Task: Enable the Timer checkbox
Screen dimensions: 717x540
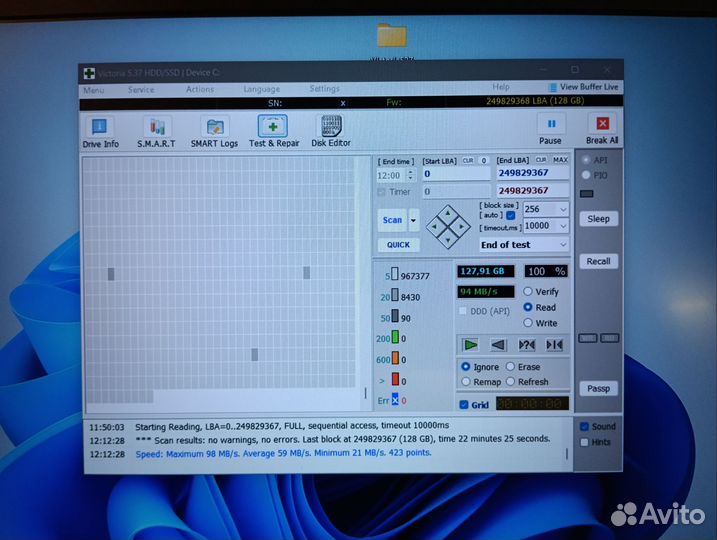Action: click(x=381, y=192)
